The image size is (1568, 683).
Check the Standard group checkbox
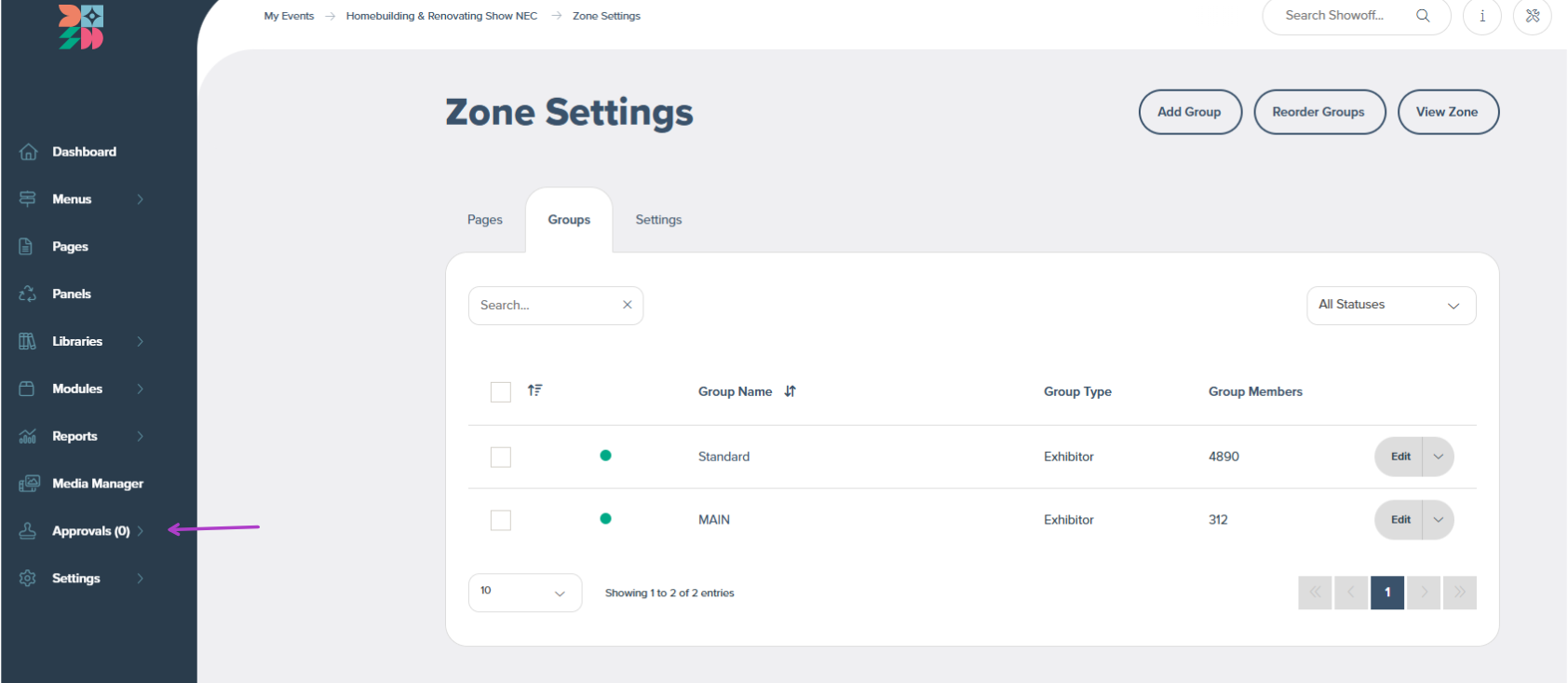tap(501, 458)
